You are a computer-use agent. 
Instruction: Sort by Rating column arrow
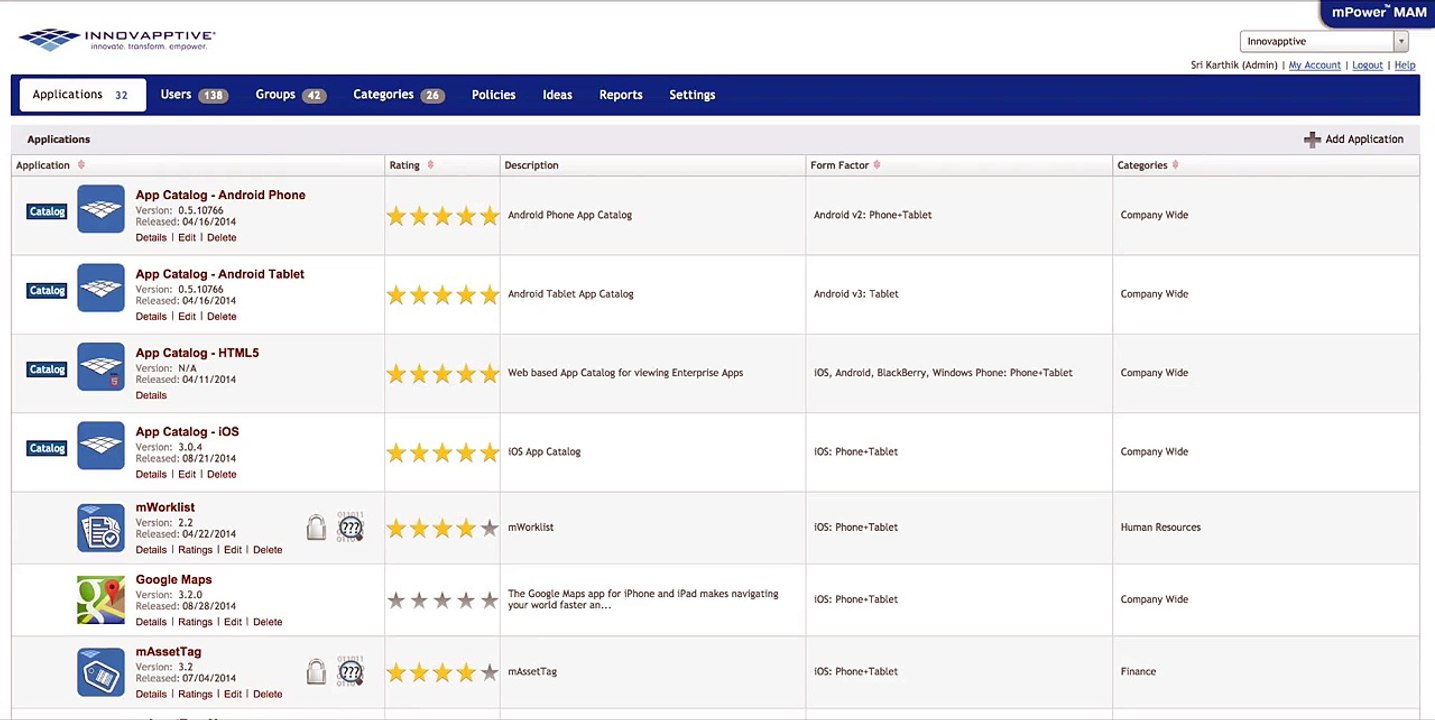[430, 165]
